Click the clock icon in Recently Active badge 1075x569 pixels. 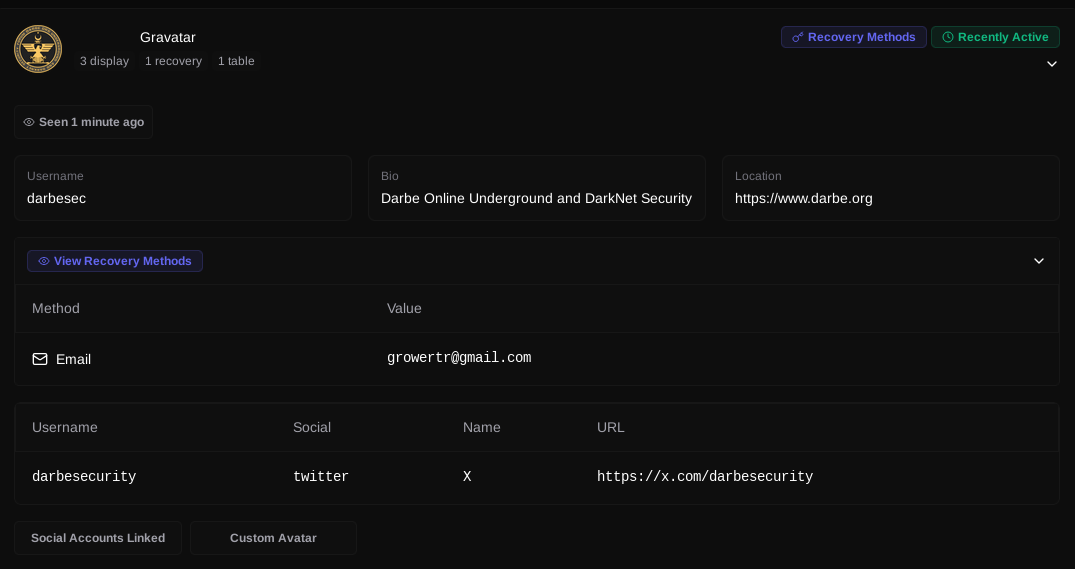click(947, 37)
